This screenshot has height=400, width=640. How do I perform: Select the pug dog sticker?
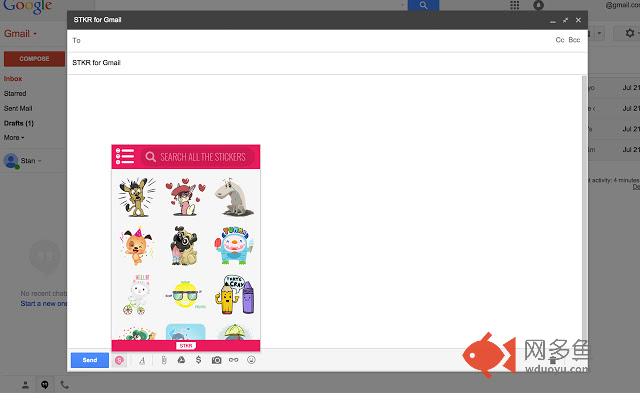(x=184, y=246)
